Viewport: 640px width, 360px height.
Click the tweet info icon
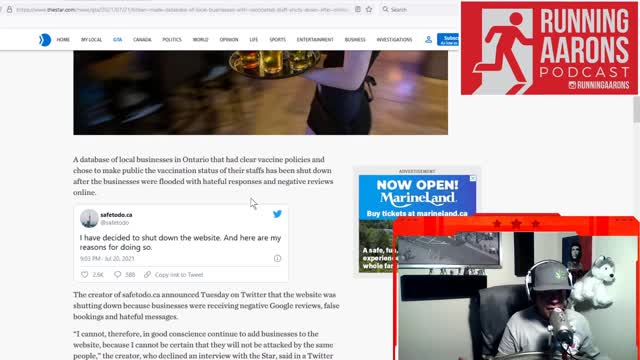pos(277,258)
